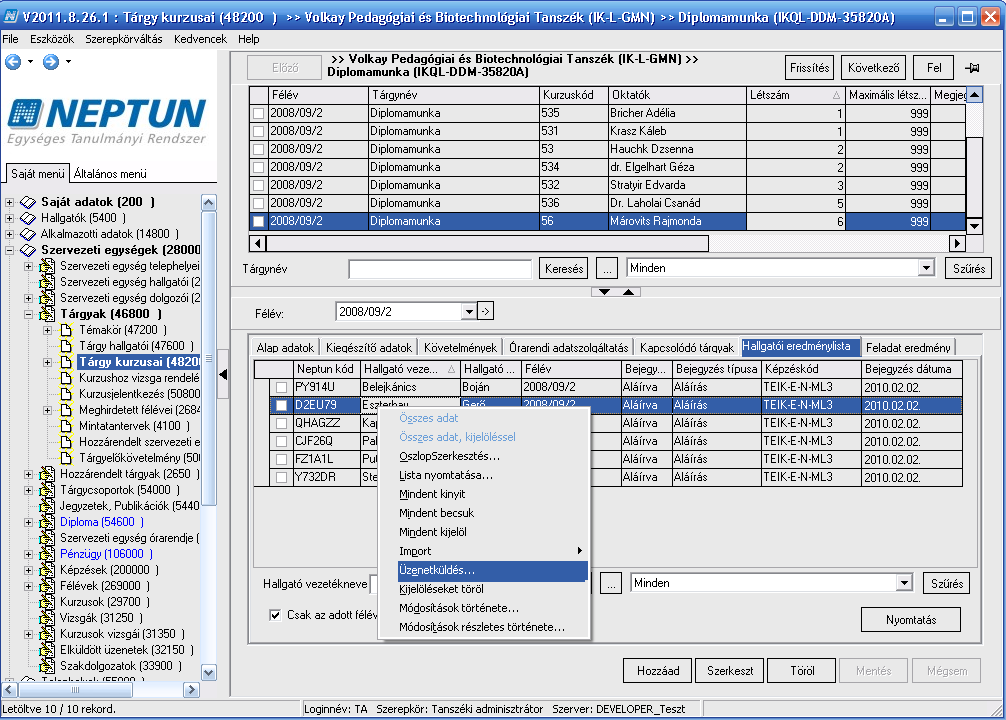Collapse the Tárgyak tree node
Screen dimensions: 1006x720
click(29, 314)
